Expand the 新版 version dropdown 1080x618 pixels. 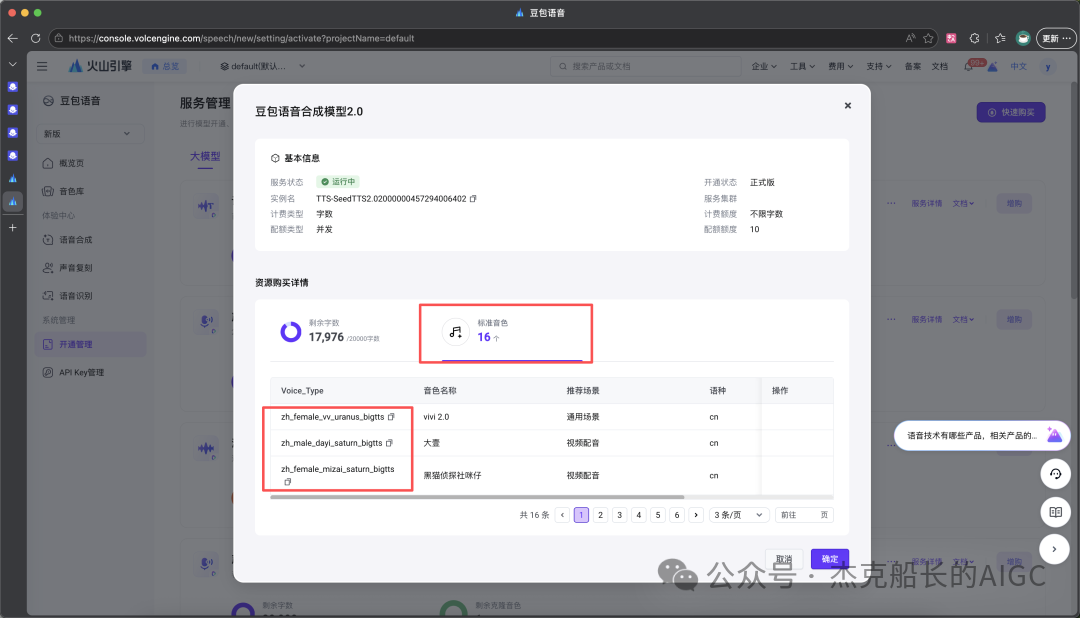pyautogui.click(x=88, y=134)
